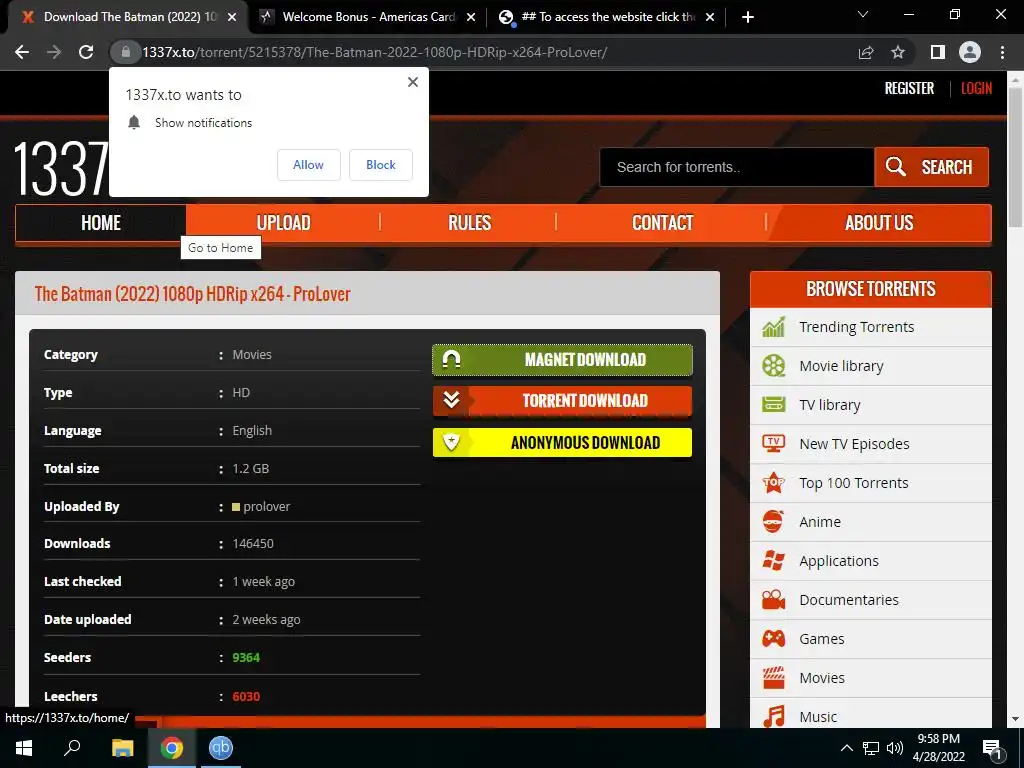Click the New TV Episodes icon
Image resolution: width=1024 pixels, height=768 pixels.
coord(774,444)
